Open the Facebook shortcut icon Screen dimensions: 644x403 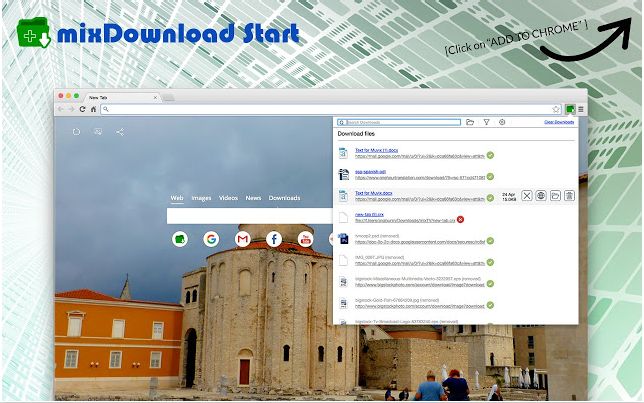274,239
